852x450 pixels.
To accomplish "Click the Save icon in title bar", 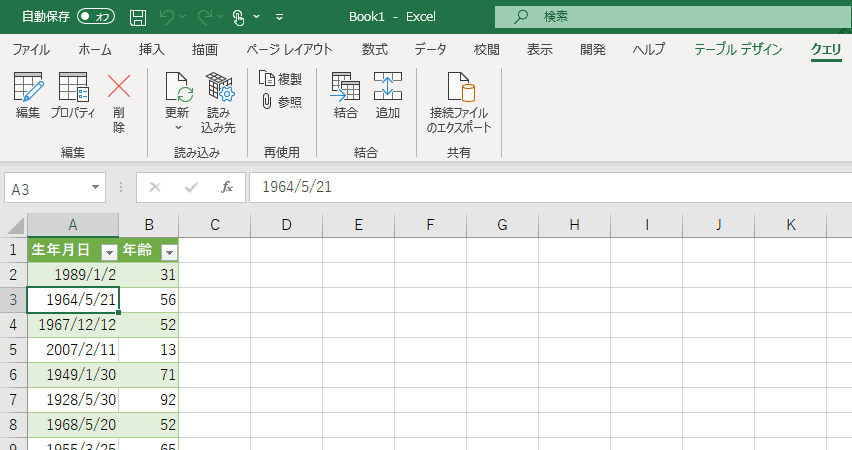I will click(138, 17).
